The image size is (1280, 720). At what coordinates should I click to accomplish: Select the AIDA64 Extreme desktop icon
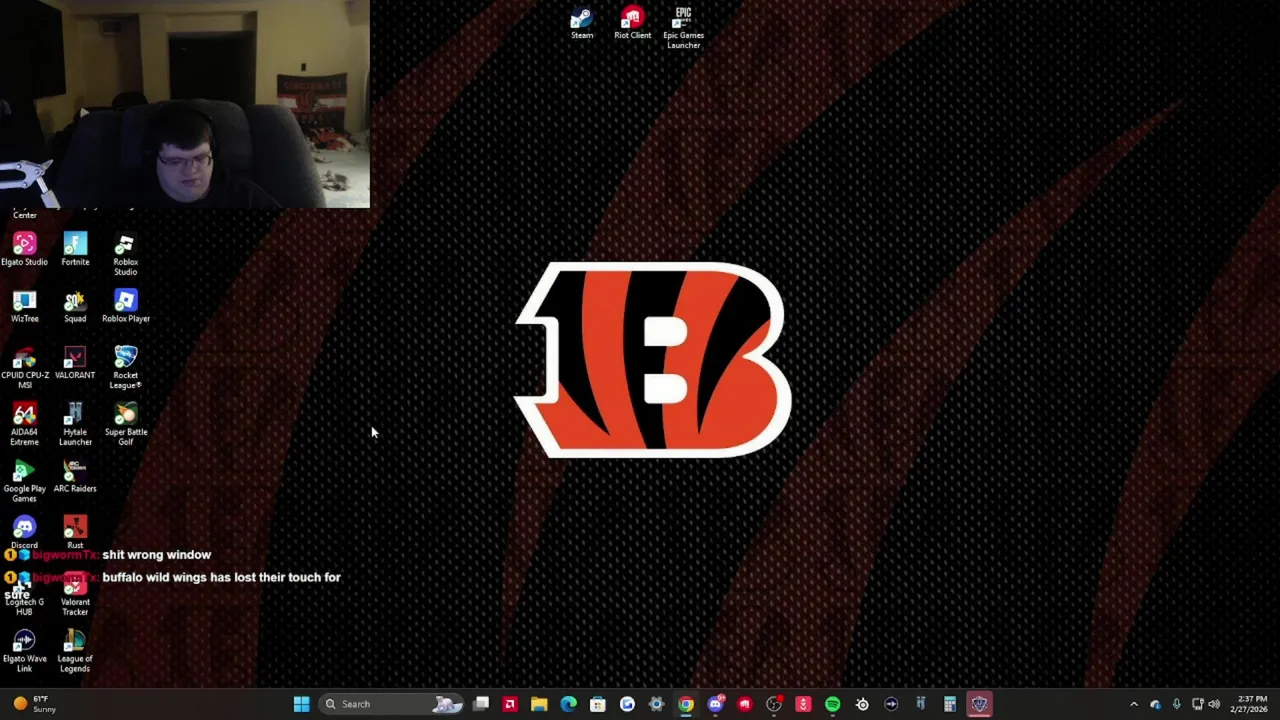pos(24,425)
